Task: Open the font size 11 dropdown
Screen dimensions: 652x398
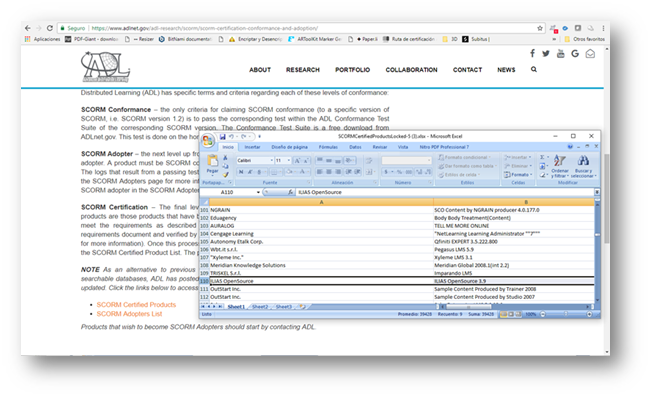Action: pos(289,161)
